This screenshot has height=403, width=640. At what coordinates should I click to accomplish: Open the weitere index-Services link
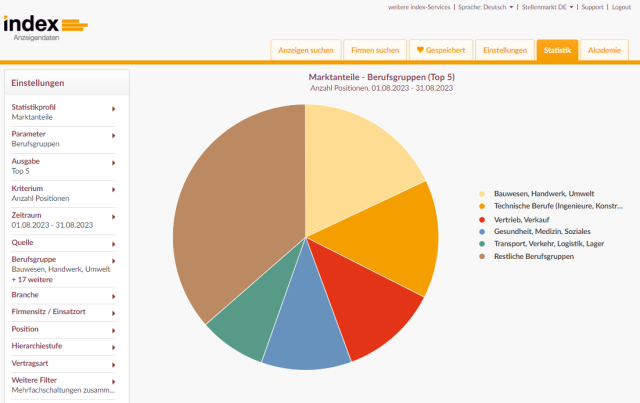click(x=418, y=7)
